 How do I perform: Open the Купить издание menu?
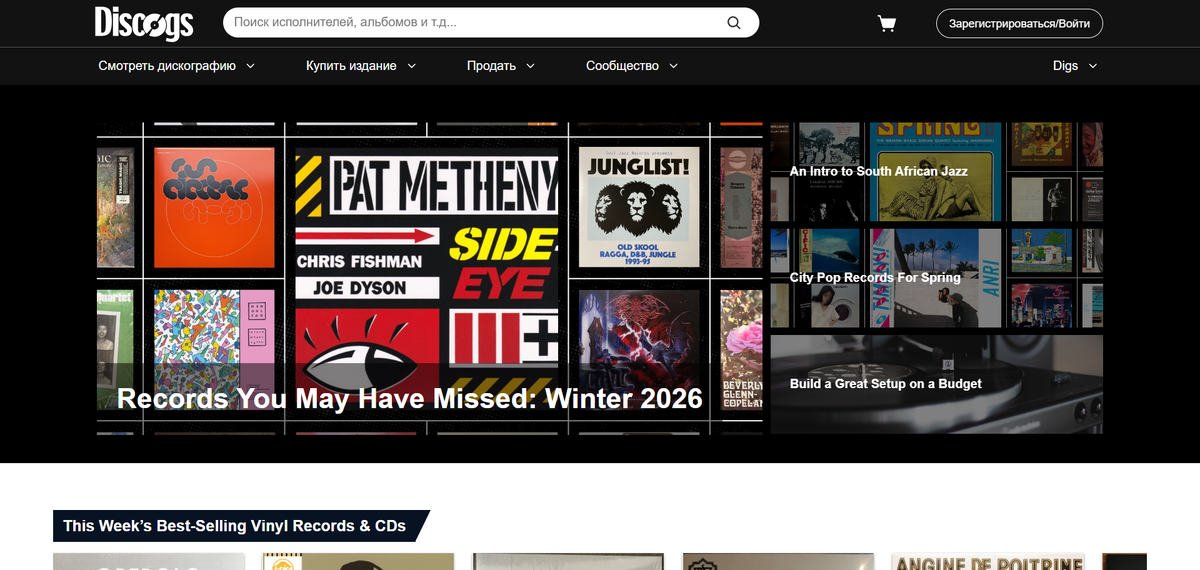[x=361, y=65]
